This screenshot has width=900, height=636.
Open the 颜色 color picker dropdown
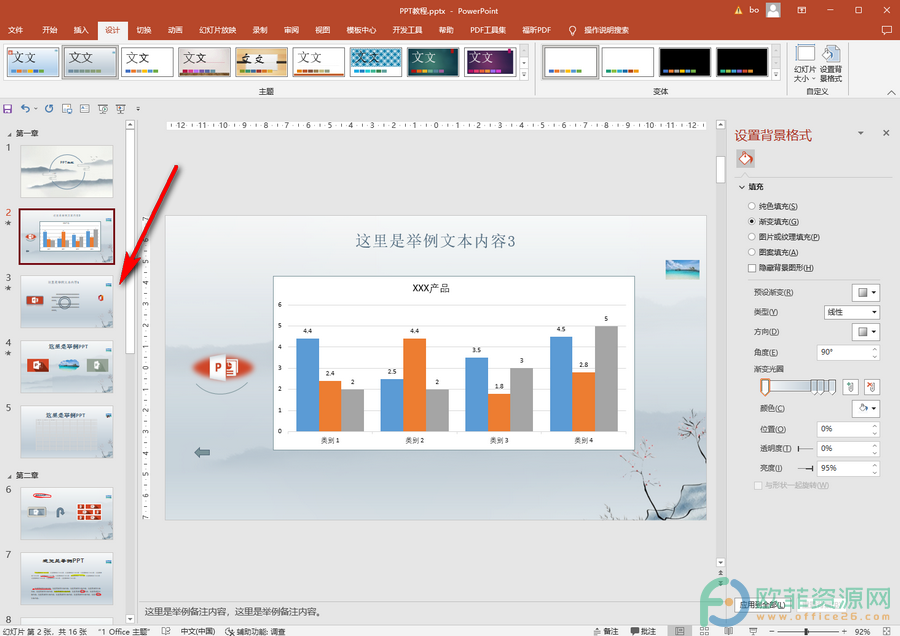pyautogui.click(x=866, y=408)
